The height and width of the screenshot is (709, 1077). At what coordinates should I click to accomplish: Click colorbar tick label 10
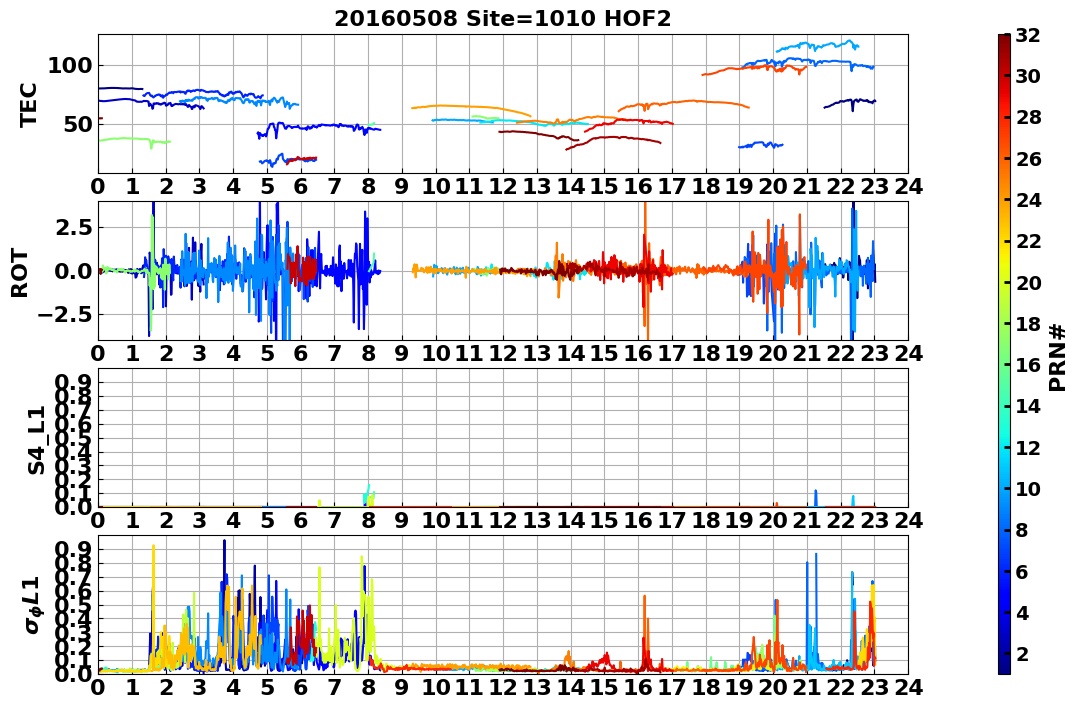click(x=1028, y=488)
